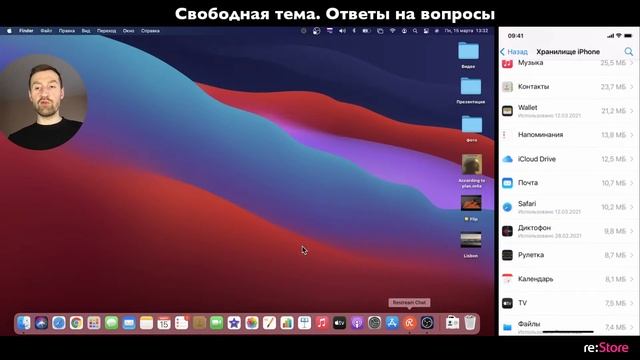640x360 pixels.
Task: Go back with Назад in iPhone
Action: pos(514,52)
